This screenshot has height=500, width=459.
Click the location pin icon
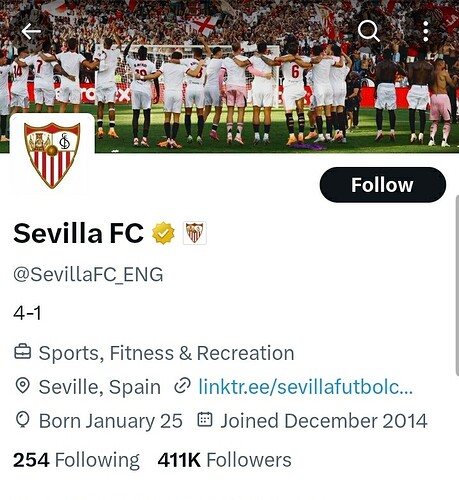[x=23, y=386]
